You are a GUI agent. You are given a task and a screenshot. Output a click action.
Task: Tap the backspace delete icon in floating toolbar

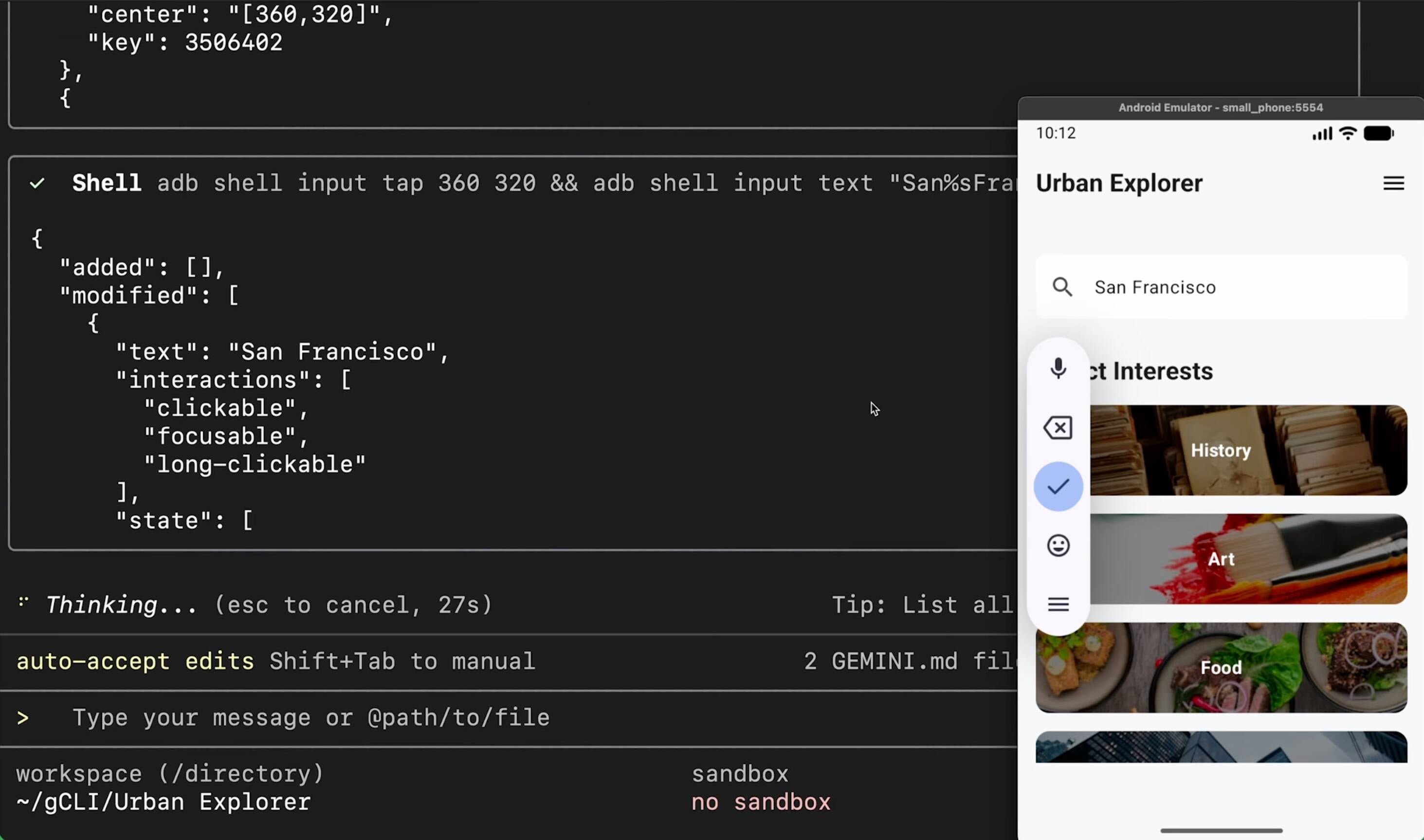pyautogui.click(x=1058, y=427)
